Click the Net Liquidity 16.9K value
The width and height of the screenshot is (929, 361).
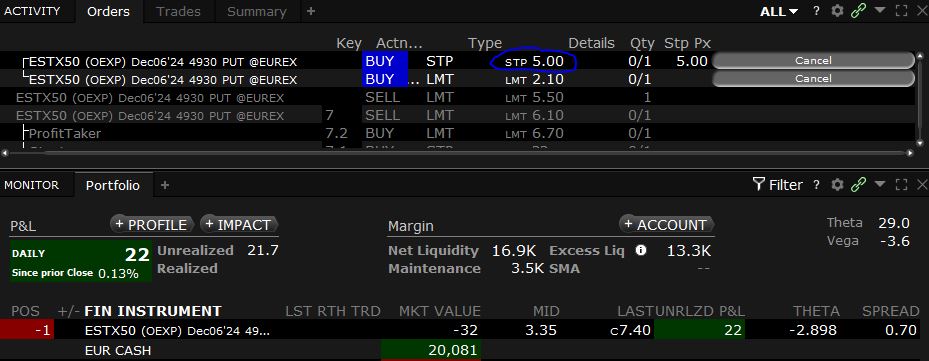pos(514,250)
